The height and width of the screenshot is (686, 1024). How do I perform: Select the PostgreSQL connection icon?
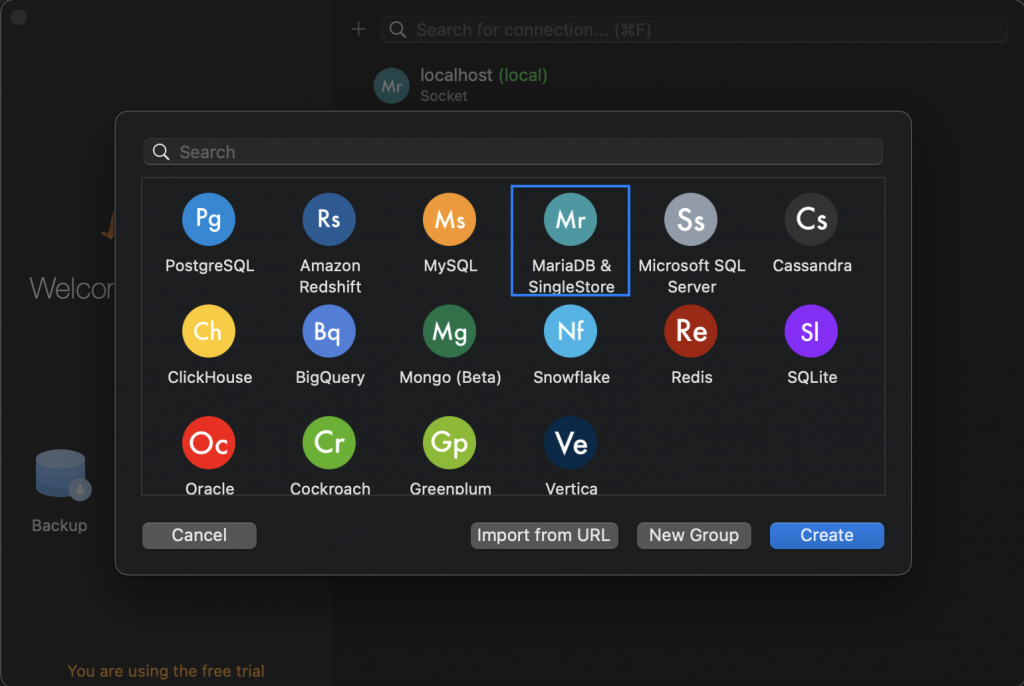[x=208, y=220]
